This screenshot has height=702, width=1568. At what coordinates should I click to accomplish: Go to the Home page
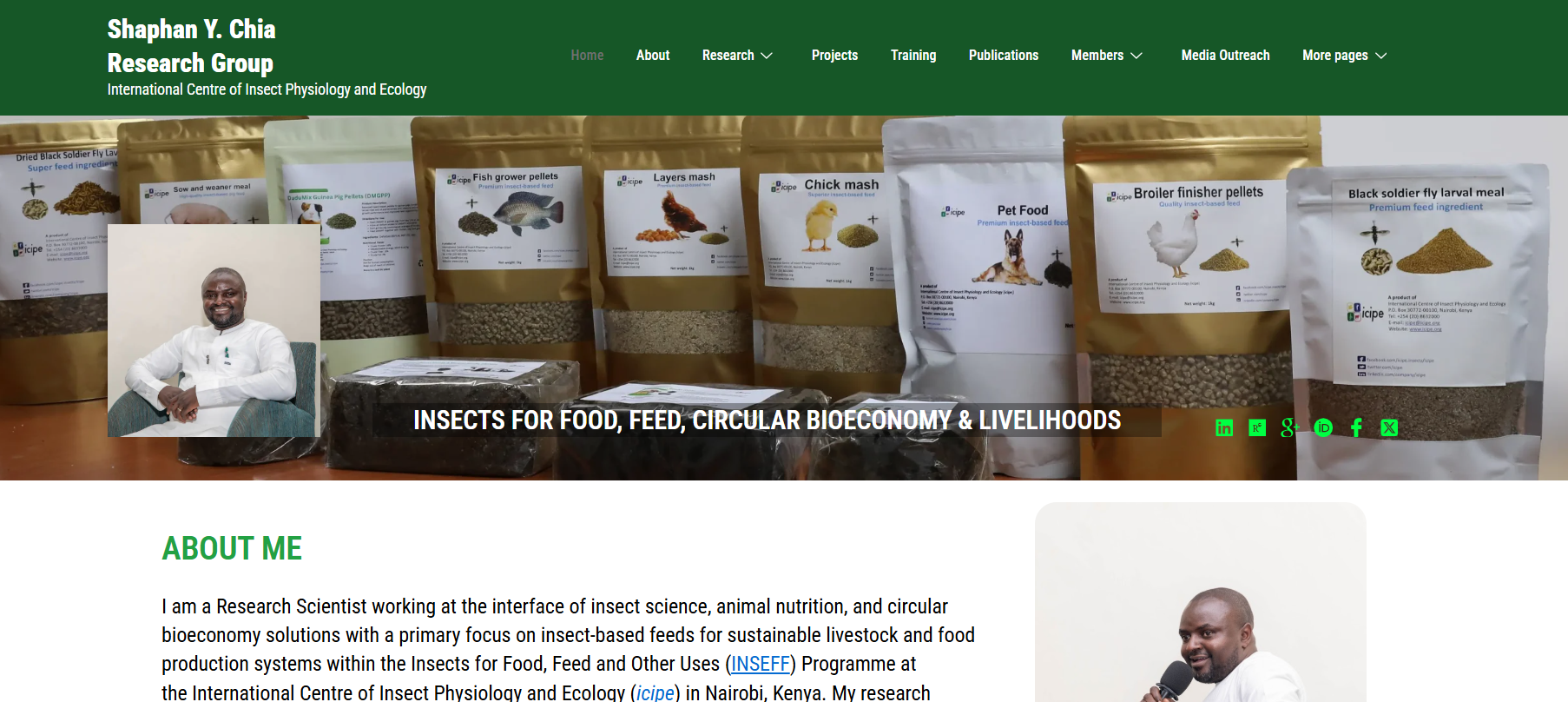[x=587, y=56]
